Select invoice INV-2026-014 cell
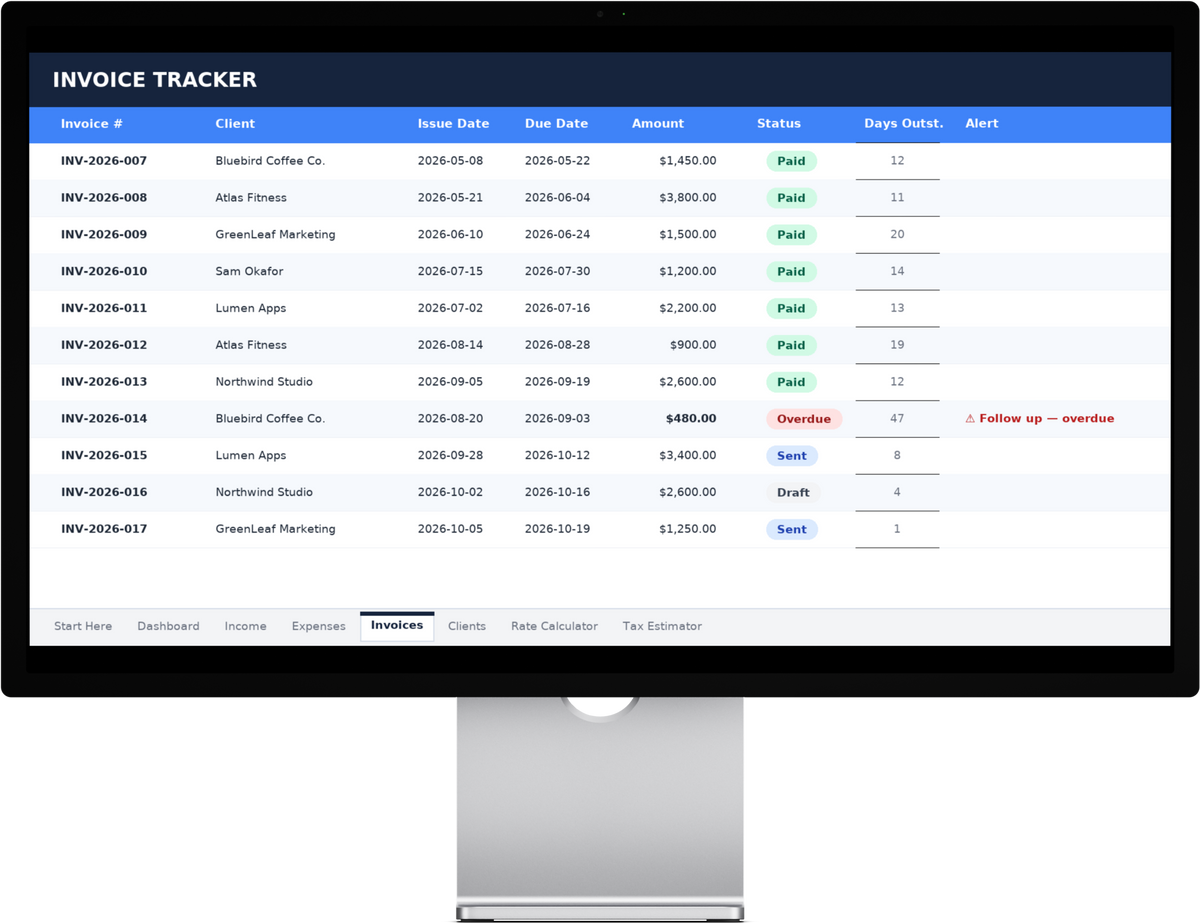The height and width of the screenshot is (923, 1200). pyautogui.click(x=103, y=419)
